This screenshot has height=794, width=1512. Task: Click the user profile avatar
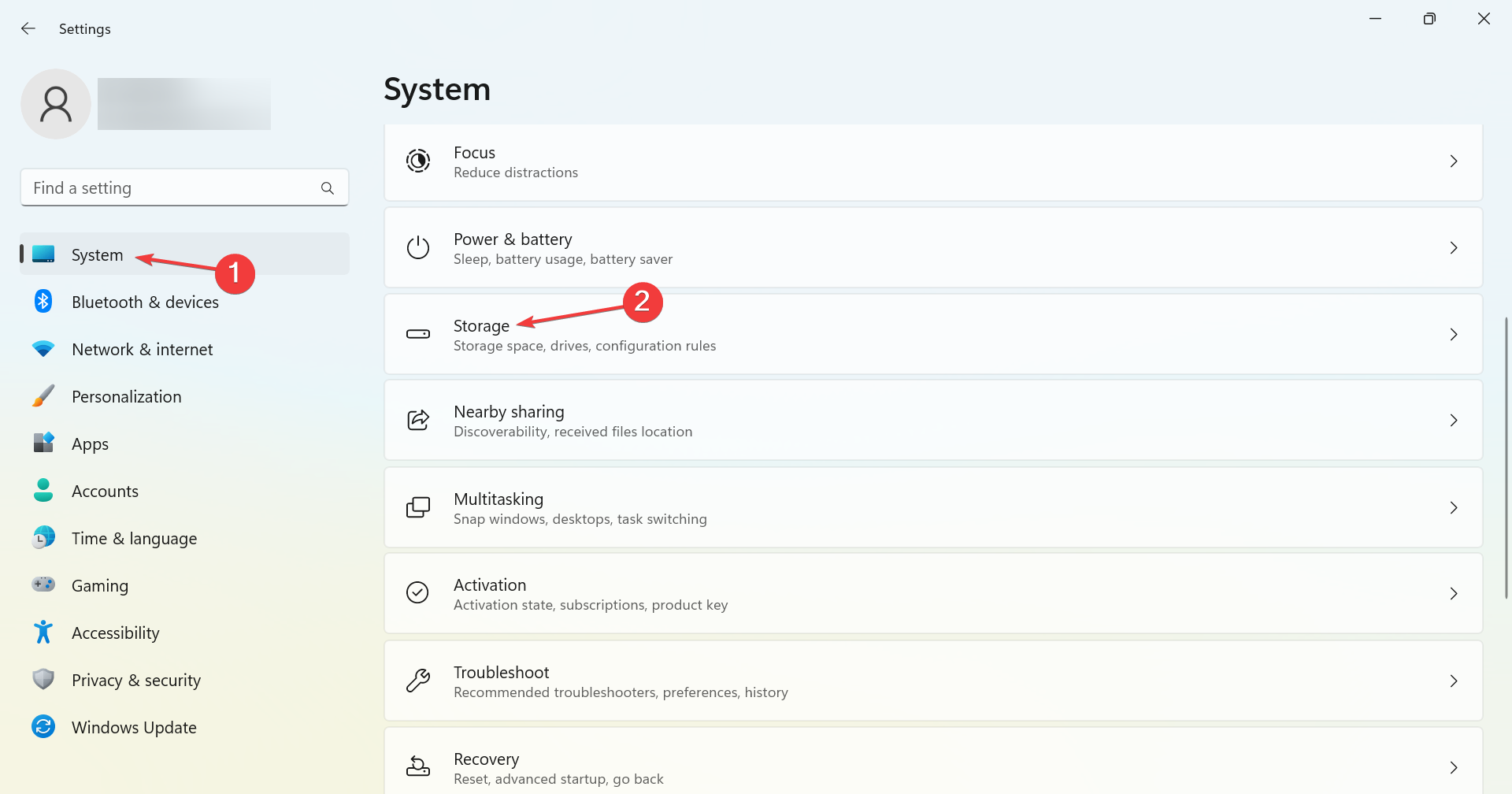pyautogui.click(x=56, y=104)
